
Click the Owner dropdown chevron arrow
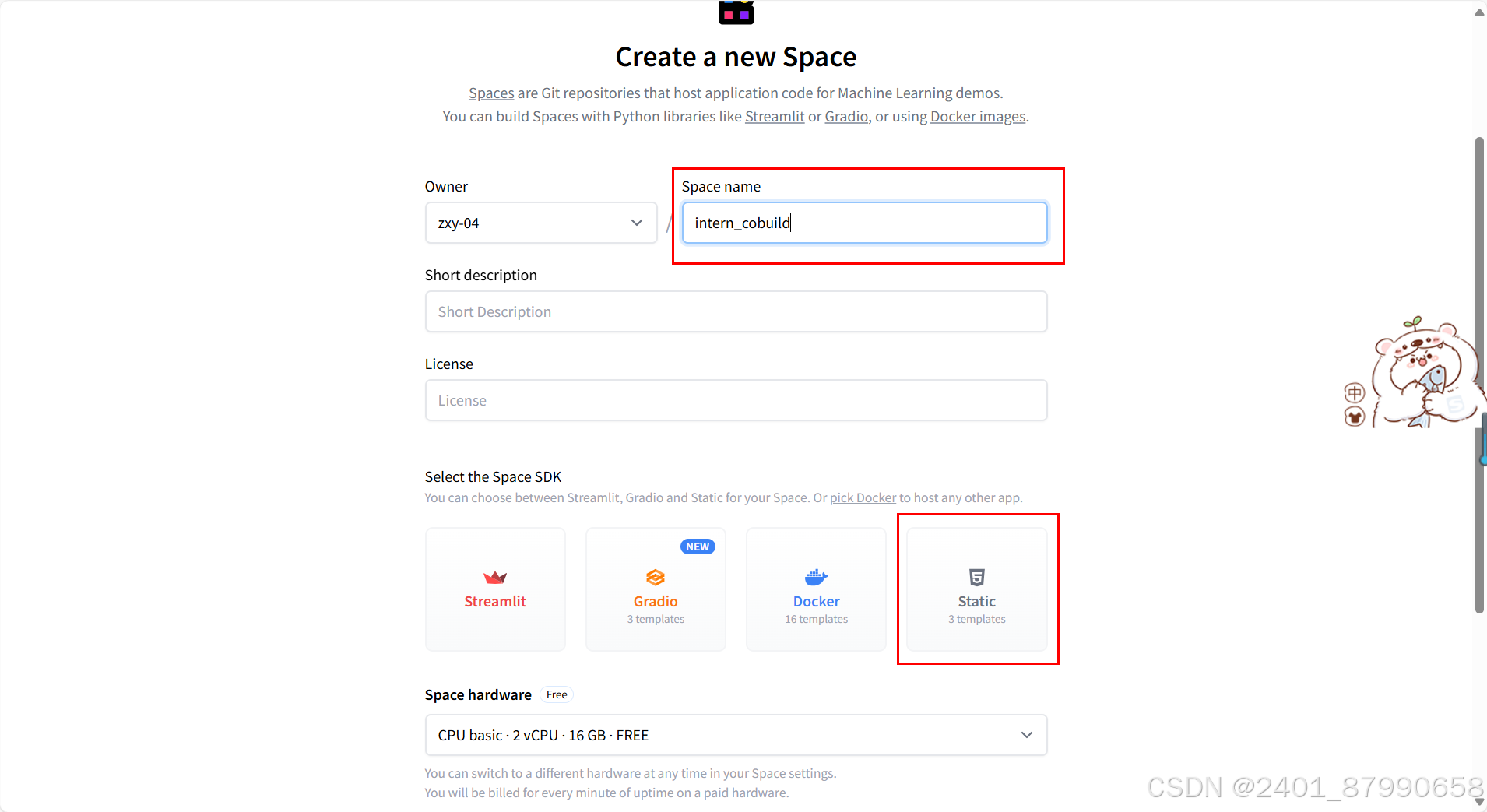[637, 223]
